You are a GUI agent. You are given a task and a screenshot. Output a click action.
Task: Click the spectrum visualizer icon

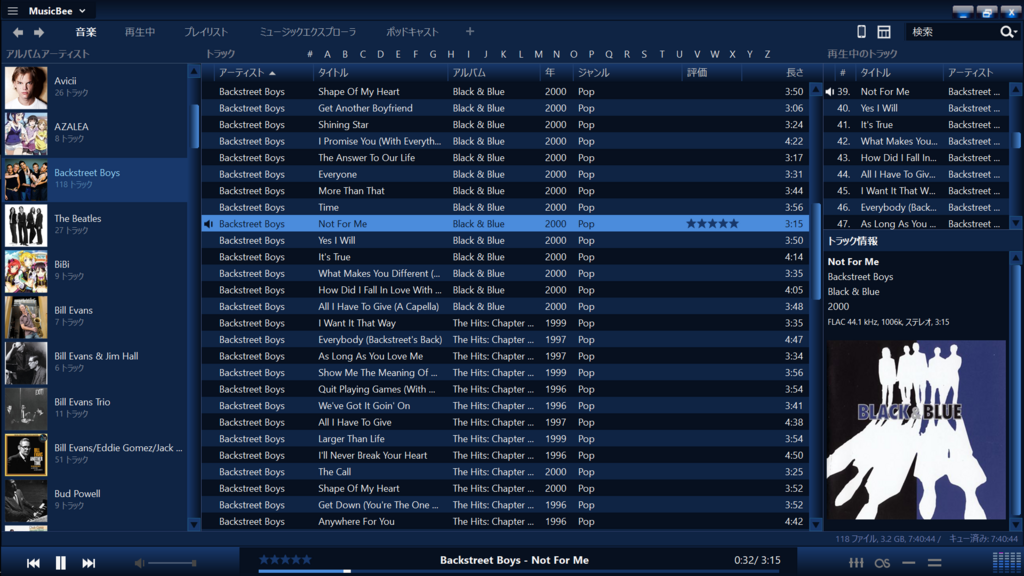coord(1006,562)
